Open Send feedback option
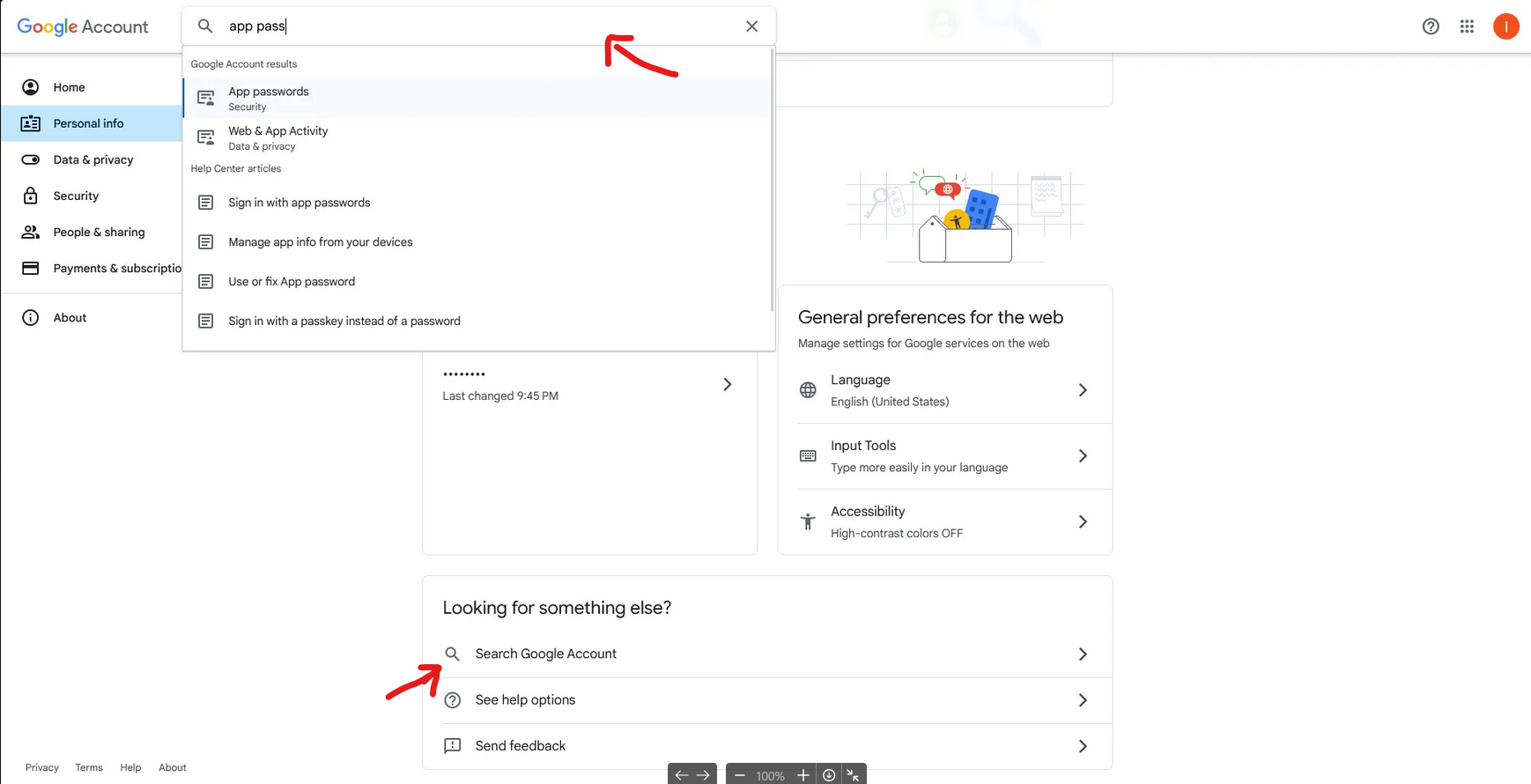1531x784 pixels. 520,746
